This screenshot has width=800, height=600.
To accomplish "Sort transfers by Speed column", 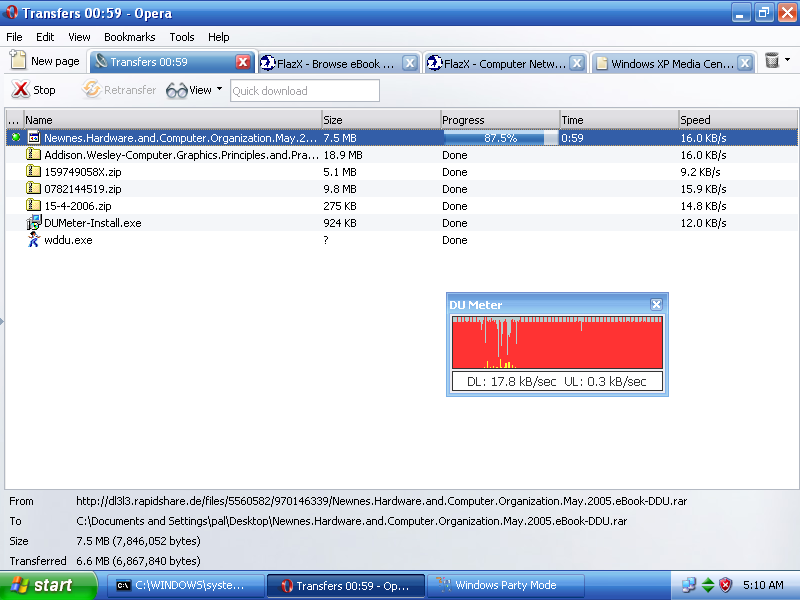I will click(738, 119).
